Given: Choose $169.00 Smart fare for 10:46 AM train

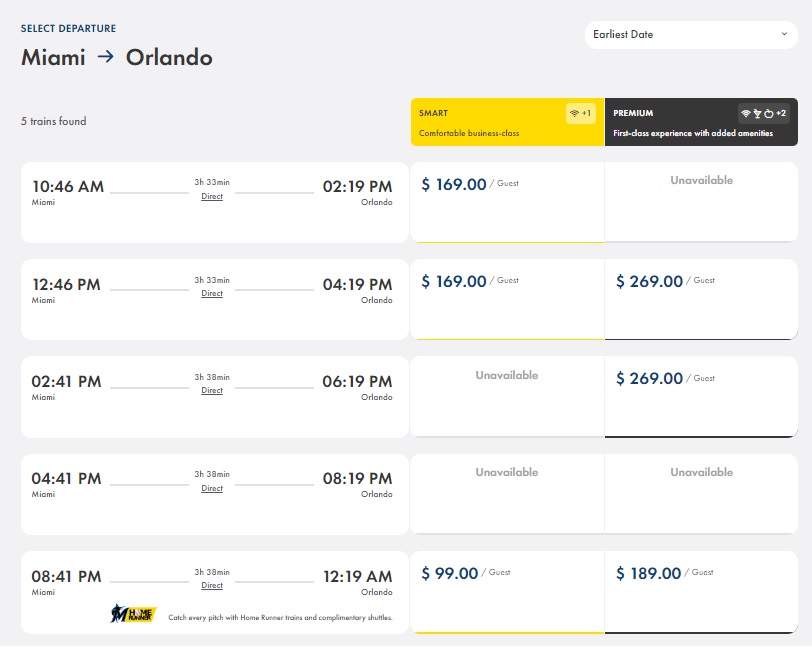Looking at the screenshot, I should click(x=508, y=202).
